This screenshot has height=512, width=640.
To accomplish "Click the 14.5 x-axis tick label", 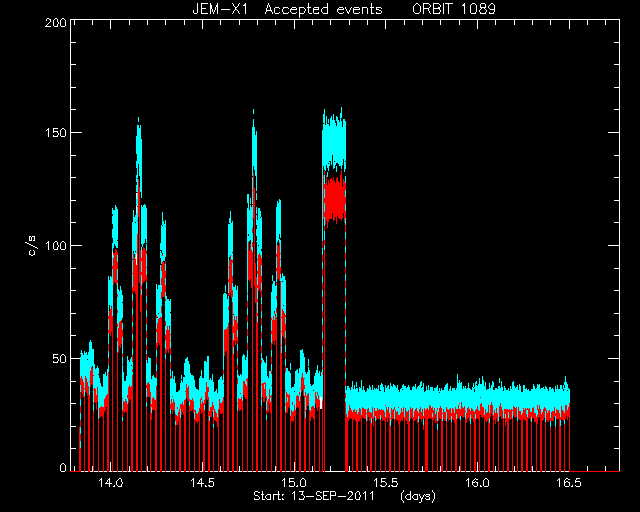I will tap(202, 483).
